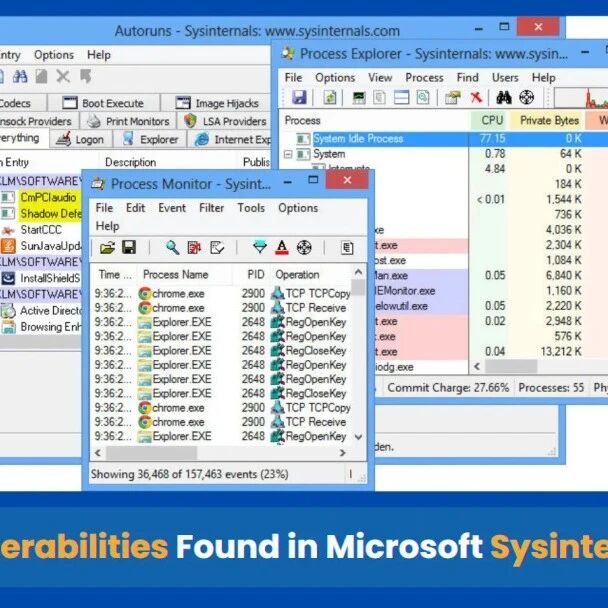This screenshot has width=608, height=608.
Task: Click the red X Kill Process icon
Action: [476, 97]
